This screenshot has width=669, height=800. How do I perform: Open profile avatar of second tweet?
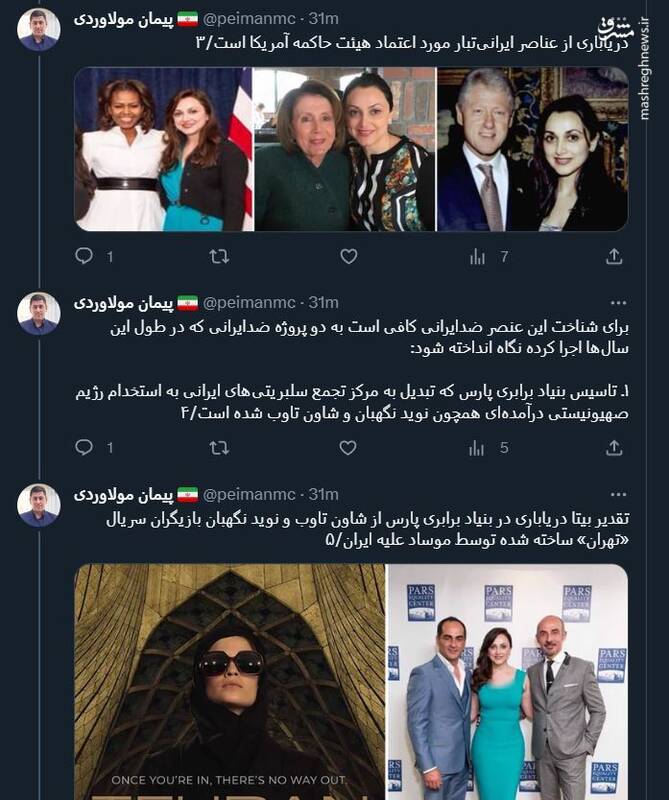pos(39,314)
